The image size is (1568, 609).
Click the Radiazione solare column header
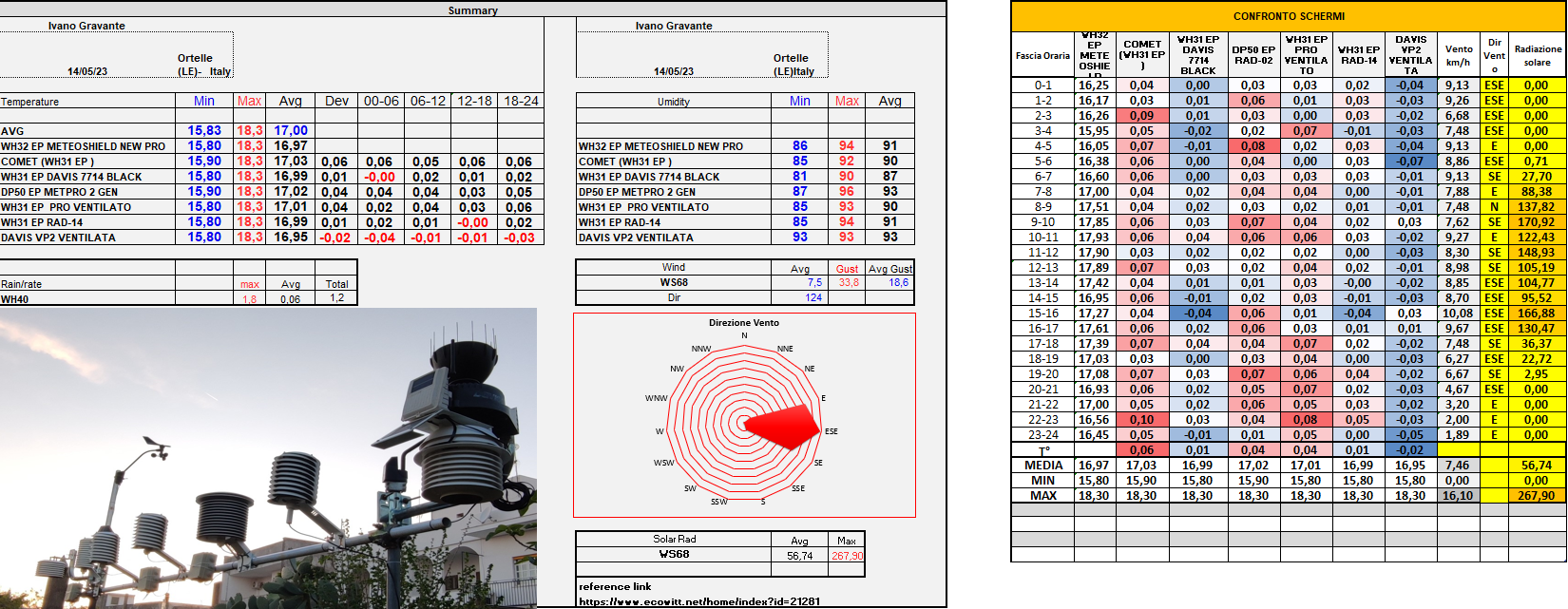1537,55
